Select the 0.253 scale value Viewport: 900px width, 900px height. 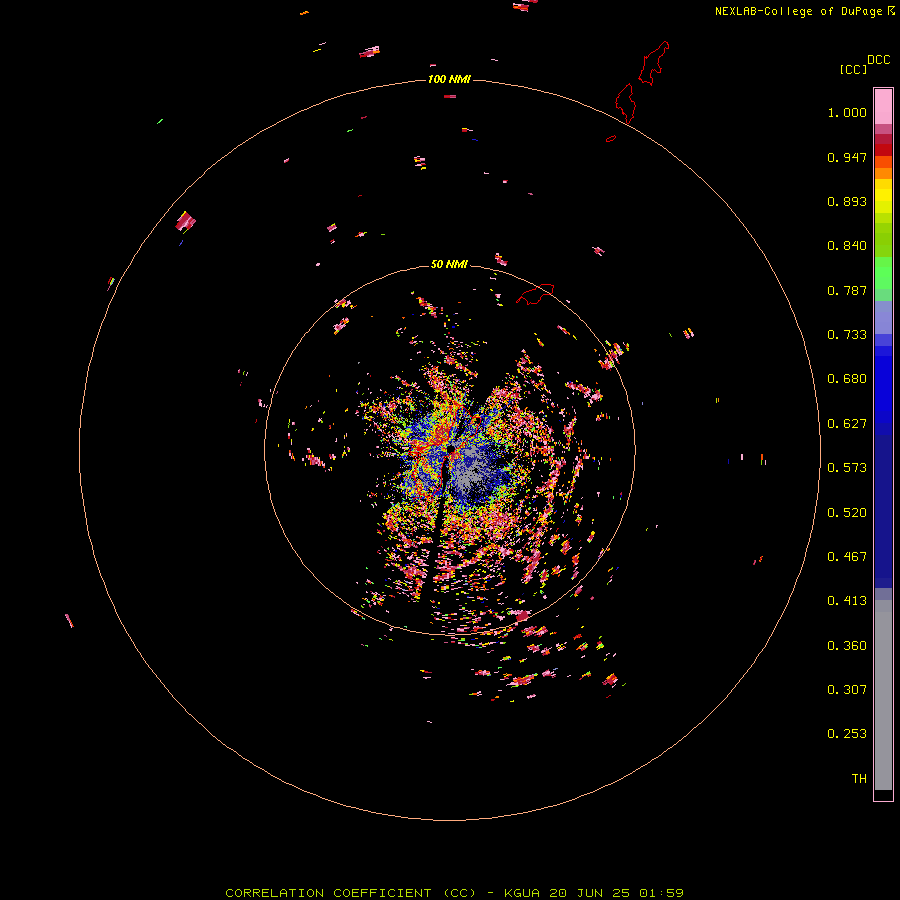click(847, 734)
